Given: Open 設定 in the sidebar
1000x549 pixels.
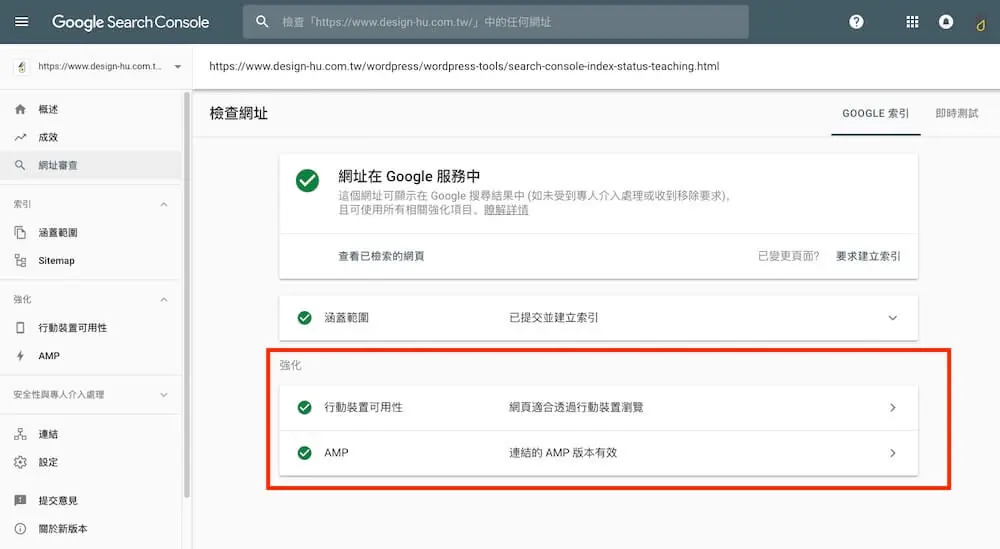Looking at the screenshot, I should point(48,462).
